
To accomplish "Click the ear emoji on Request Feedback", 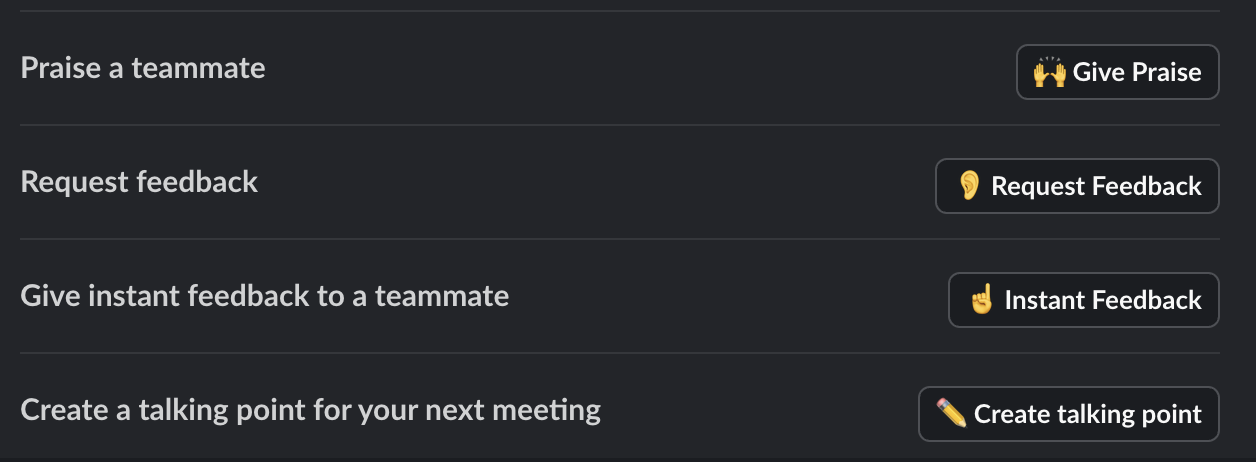I will (968, 186).
